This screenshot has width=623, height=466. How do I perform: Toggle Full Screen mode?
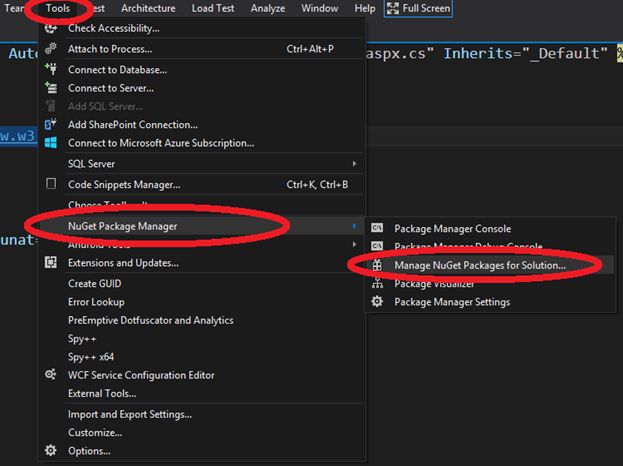pos(418,9)
